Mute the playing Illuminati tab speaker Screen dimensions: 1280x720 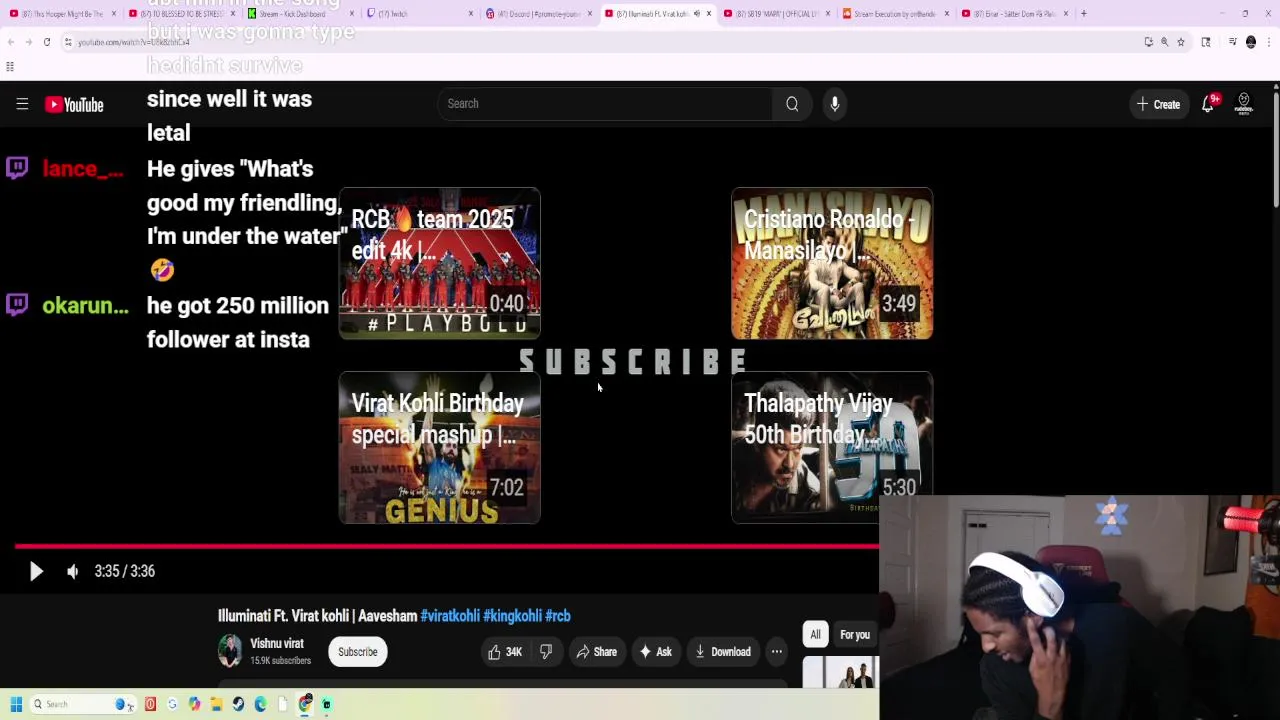click(697, 14)
